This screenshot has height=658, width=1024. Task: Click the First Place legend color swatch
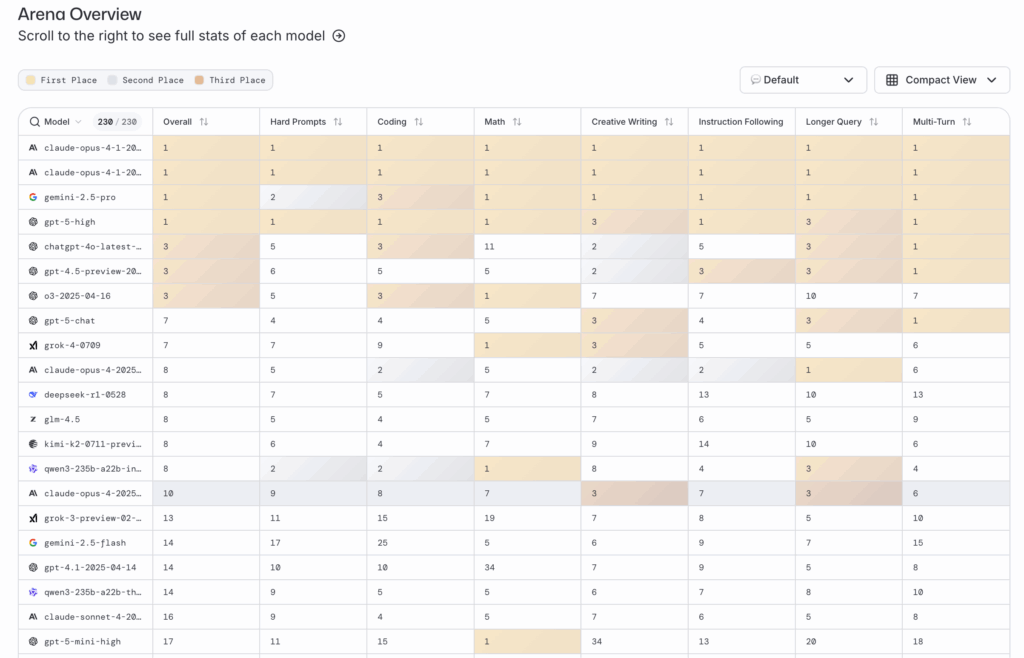[x=31, y=80]
